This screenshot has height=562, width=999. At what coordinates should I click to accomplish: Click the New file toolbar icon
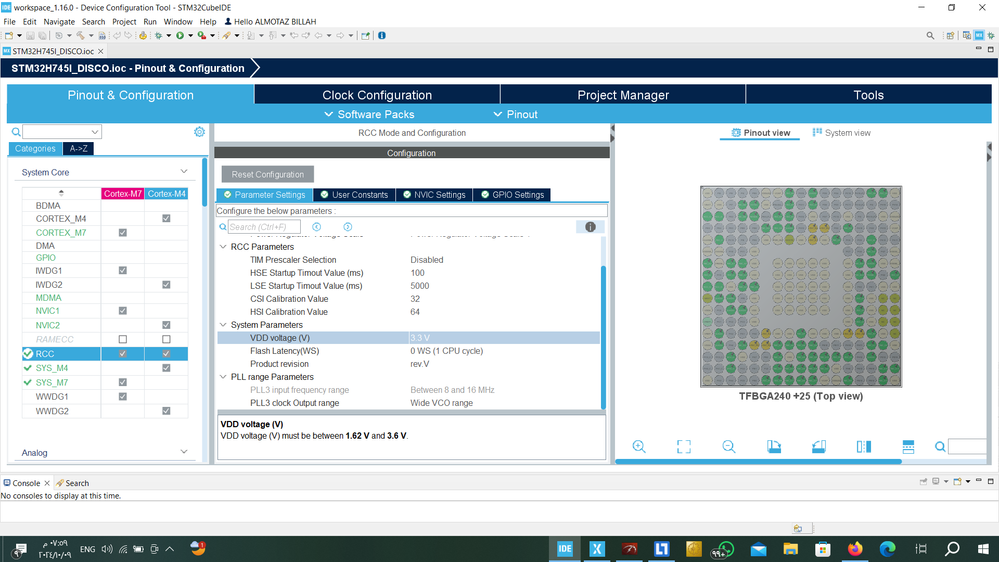pos(9,36)
